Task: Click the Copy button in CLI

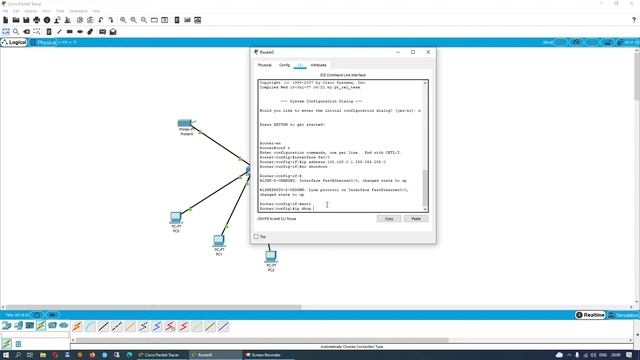Action: (389, 219)
